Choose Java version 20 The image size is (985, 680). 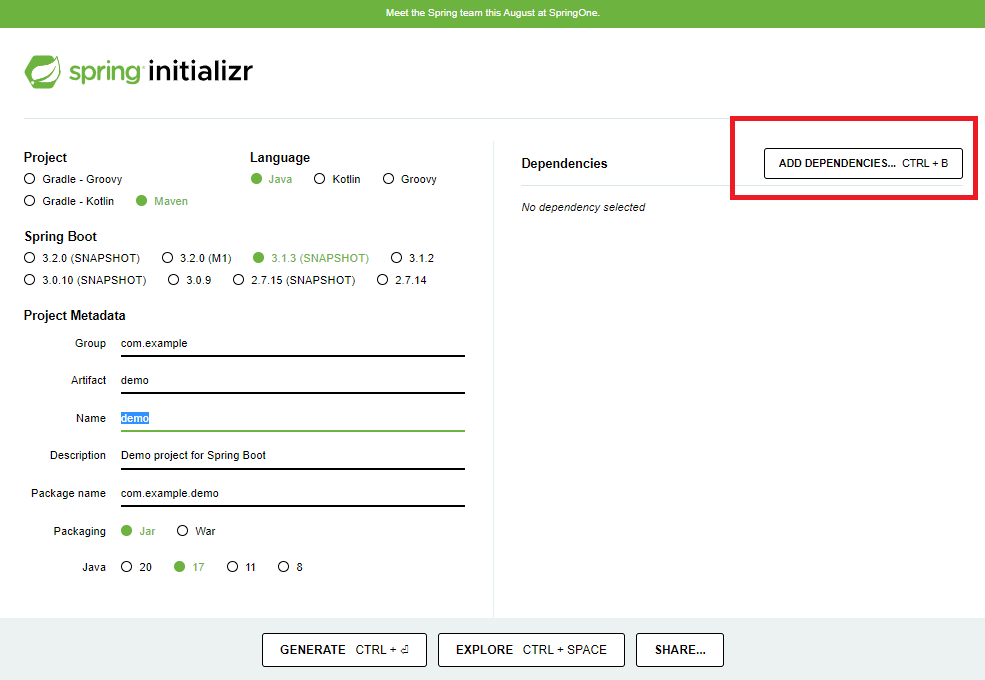click(x=136, y=567)
